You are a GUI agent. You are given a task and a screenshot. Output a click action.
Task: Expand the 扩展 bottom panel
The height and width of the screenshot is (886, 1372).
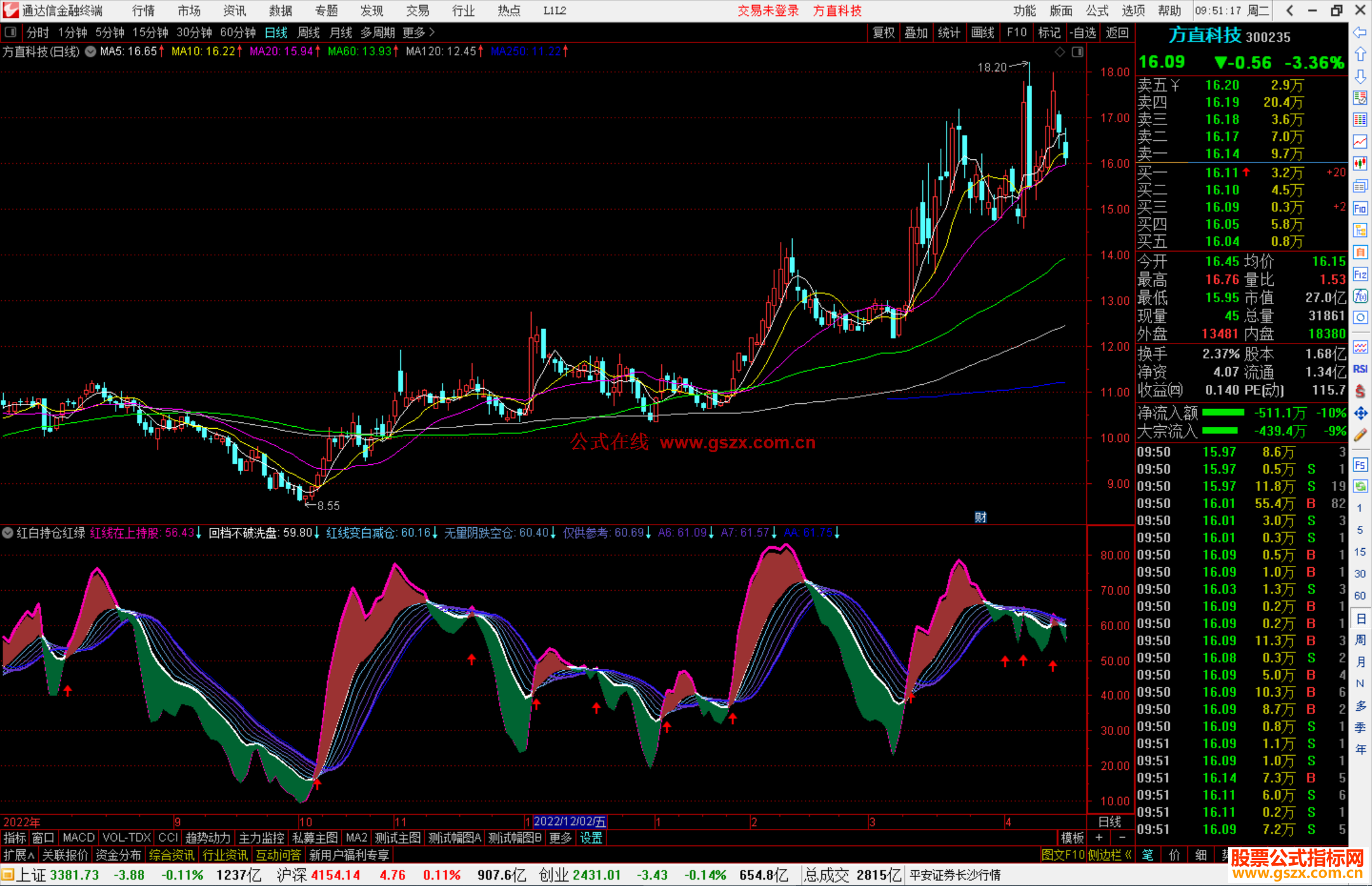pos(19,855)
